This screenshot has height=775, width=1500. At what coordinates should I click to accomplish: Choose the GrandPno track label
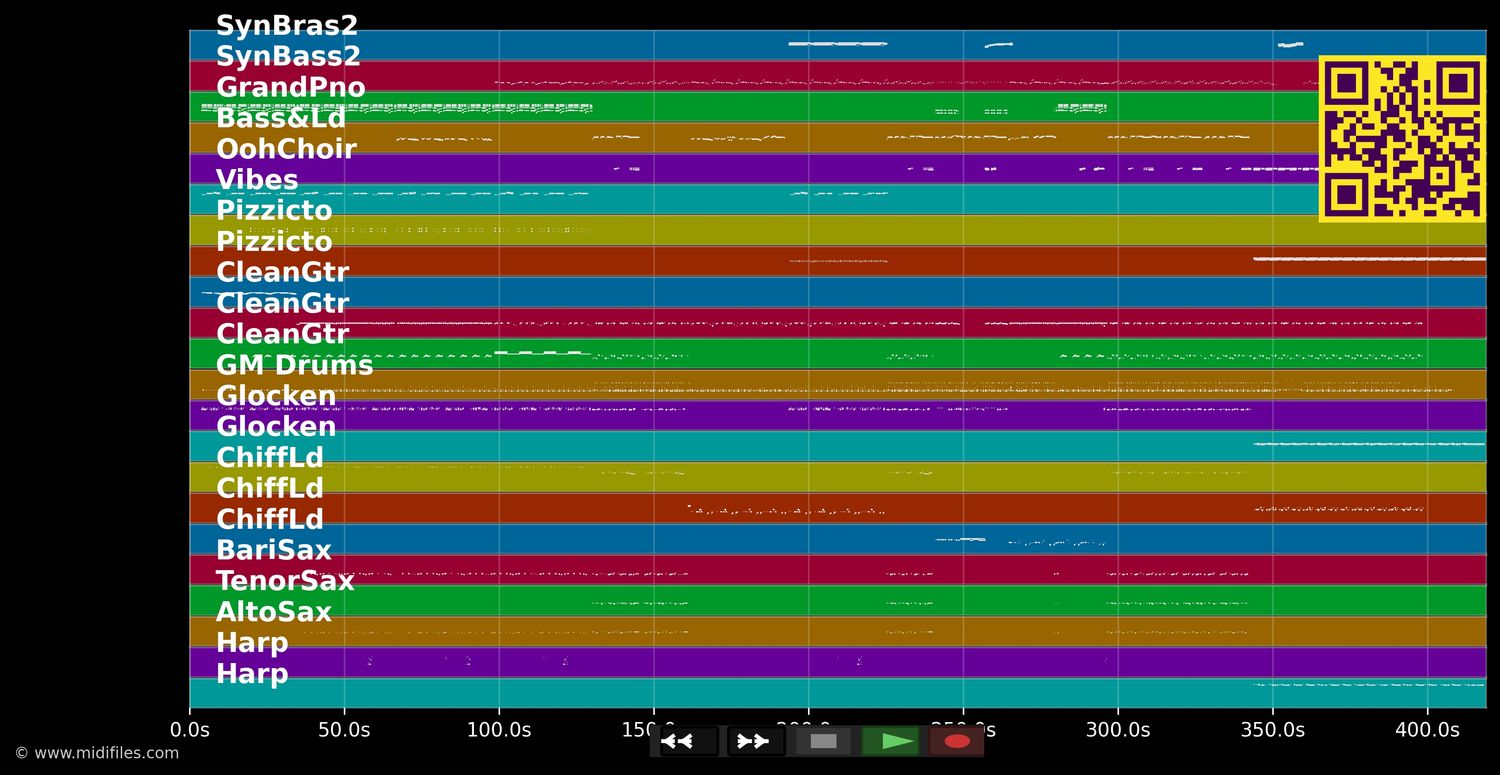[x=290, y=88]
